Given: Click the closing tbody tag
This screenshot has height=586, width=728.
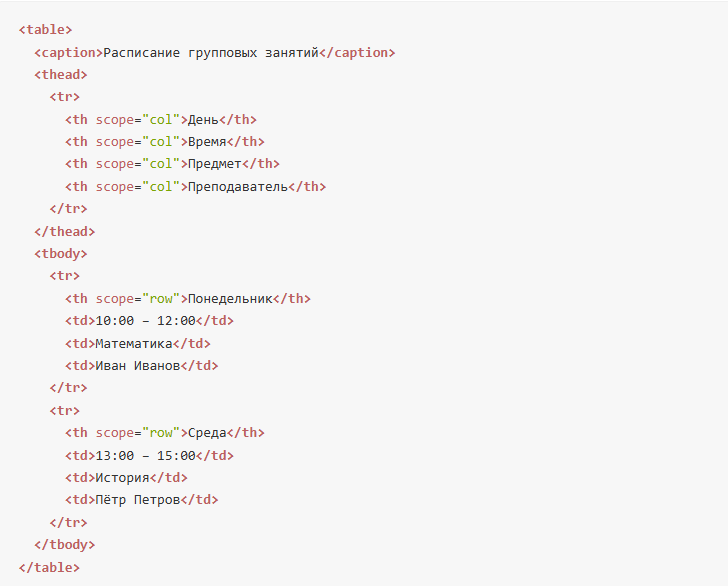Looking at the screenshot, I should pos(65,545).
